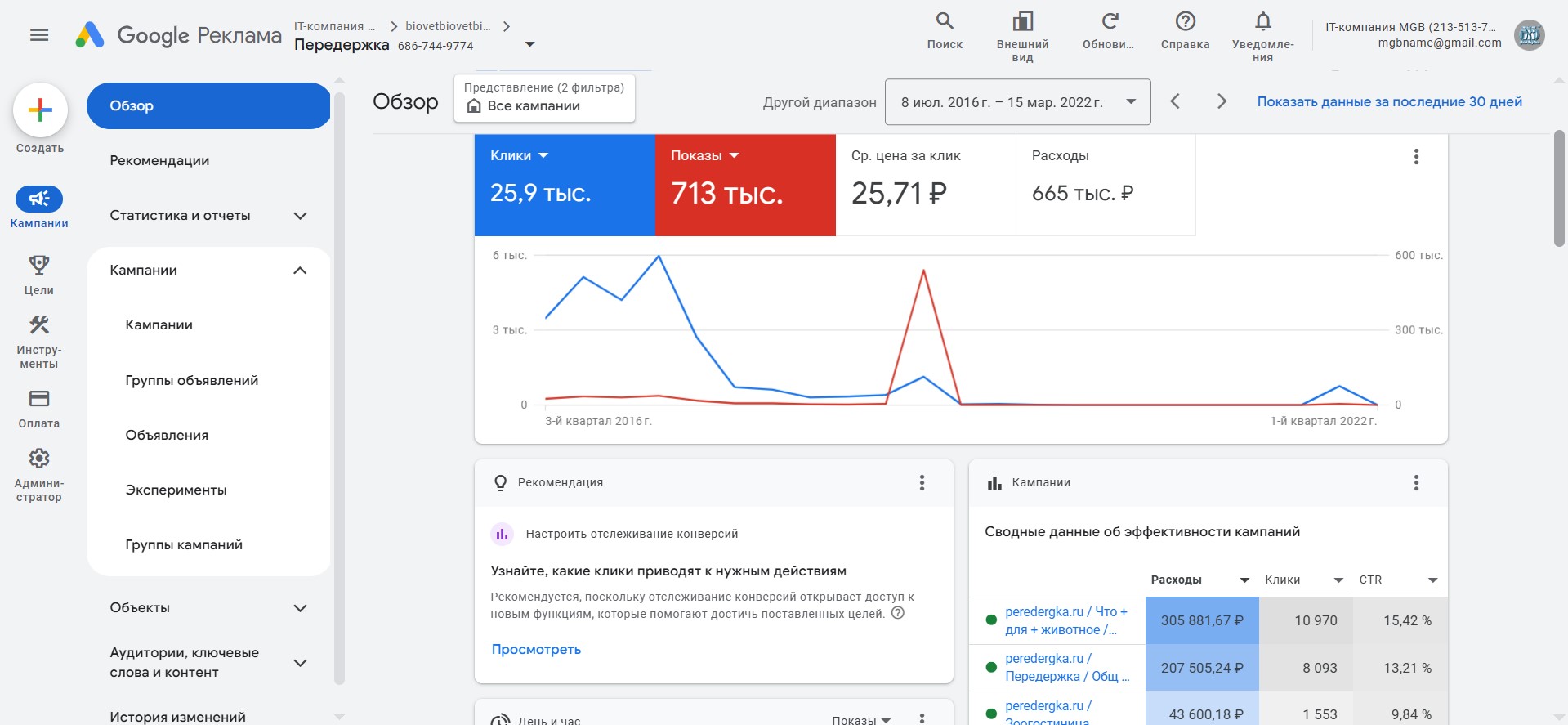This screenshot has width=1568, height=725.
Task: Select the Ср. цена за клик scorecard
Action: [x=926, y=185]
